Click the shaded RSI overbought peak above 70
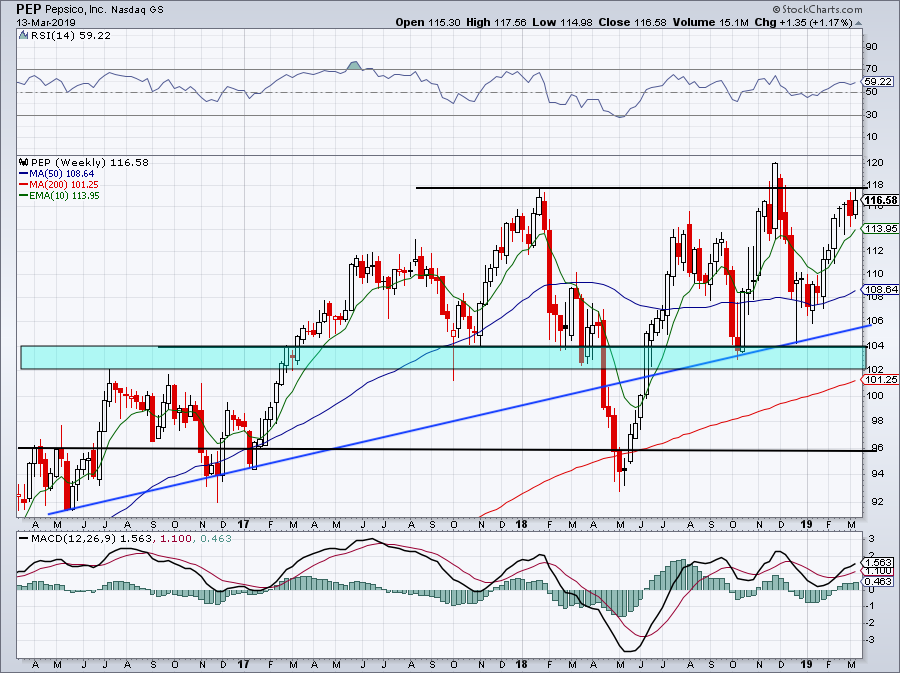 pos(354,65)
